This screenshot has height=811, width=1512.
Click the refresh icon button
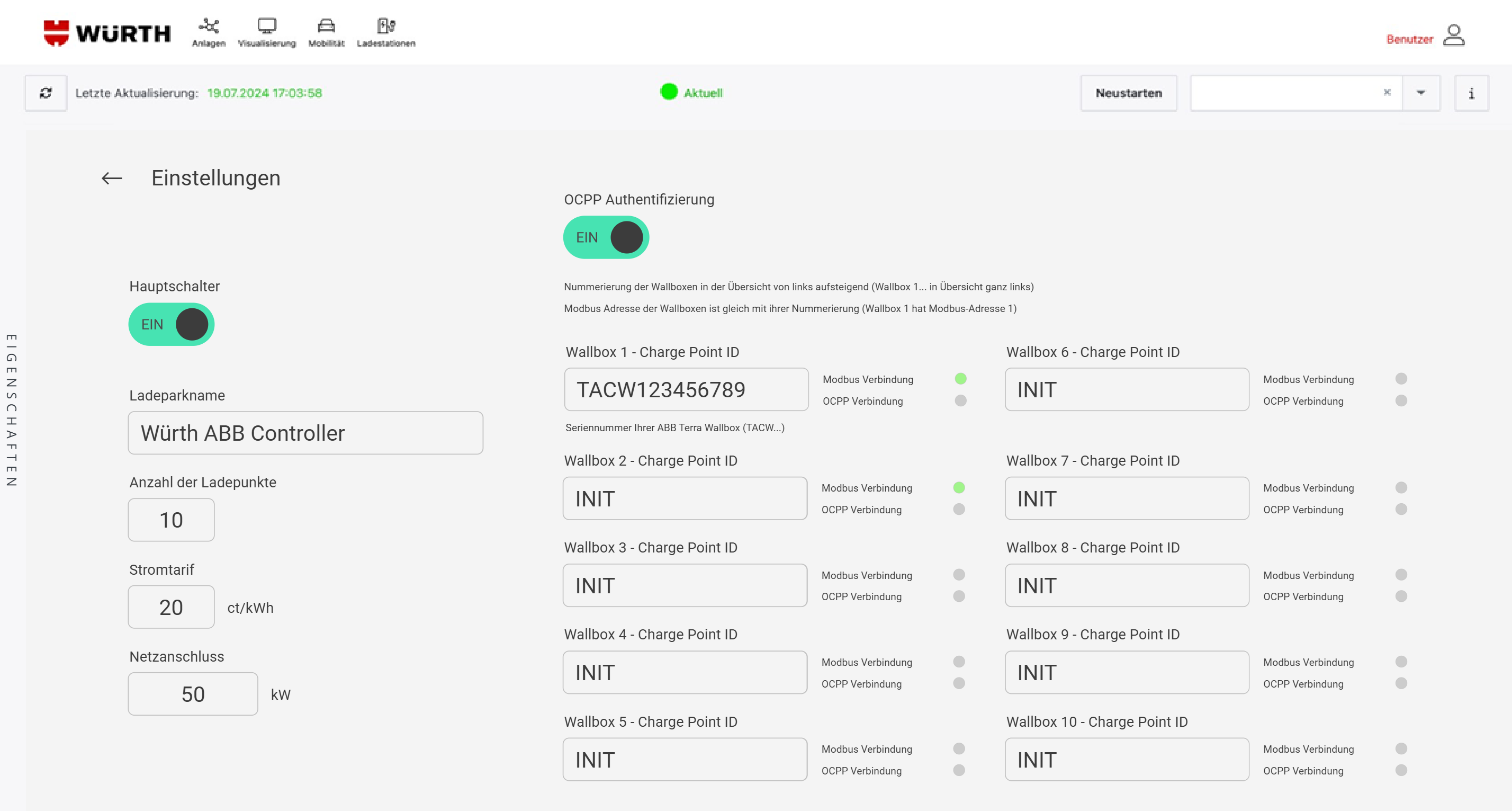[46, 93]
